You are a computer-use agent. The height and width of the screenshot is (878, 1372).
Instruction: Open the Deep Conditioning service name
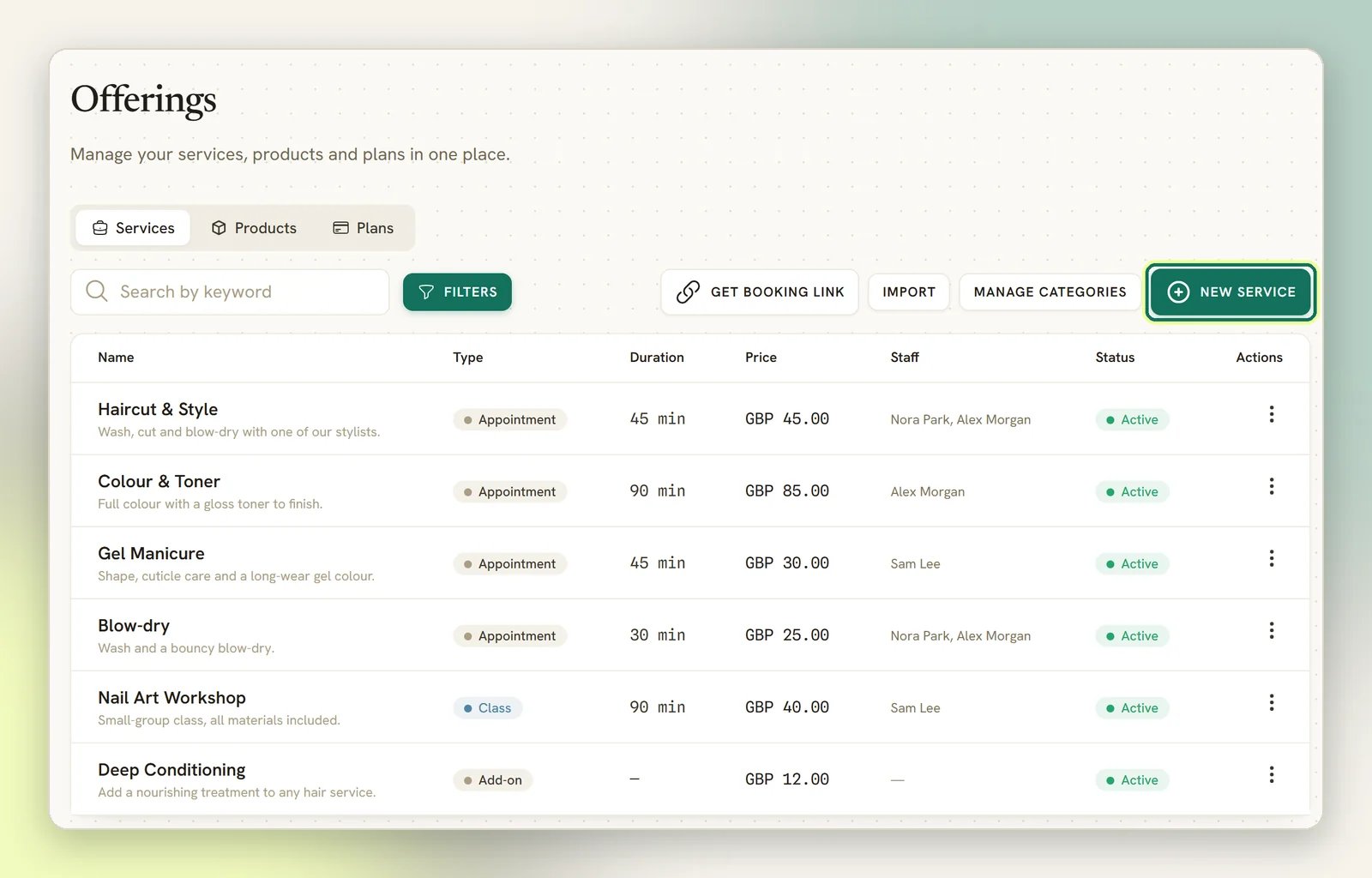coord(171,770)
